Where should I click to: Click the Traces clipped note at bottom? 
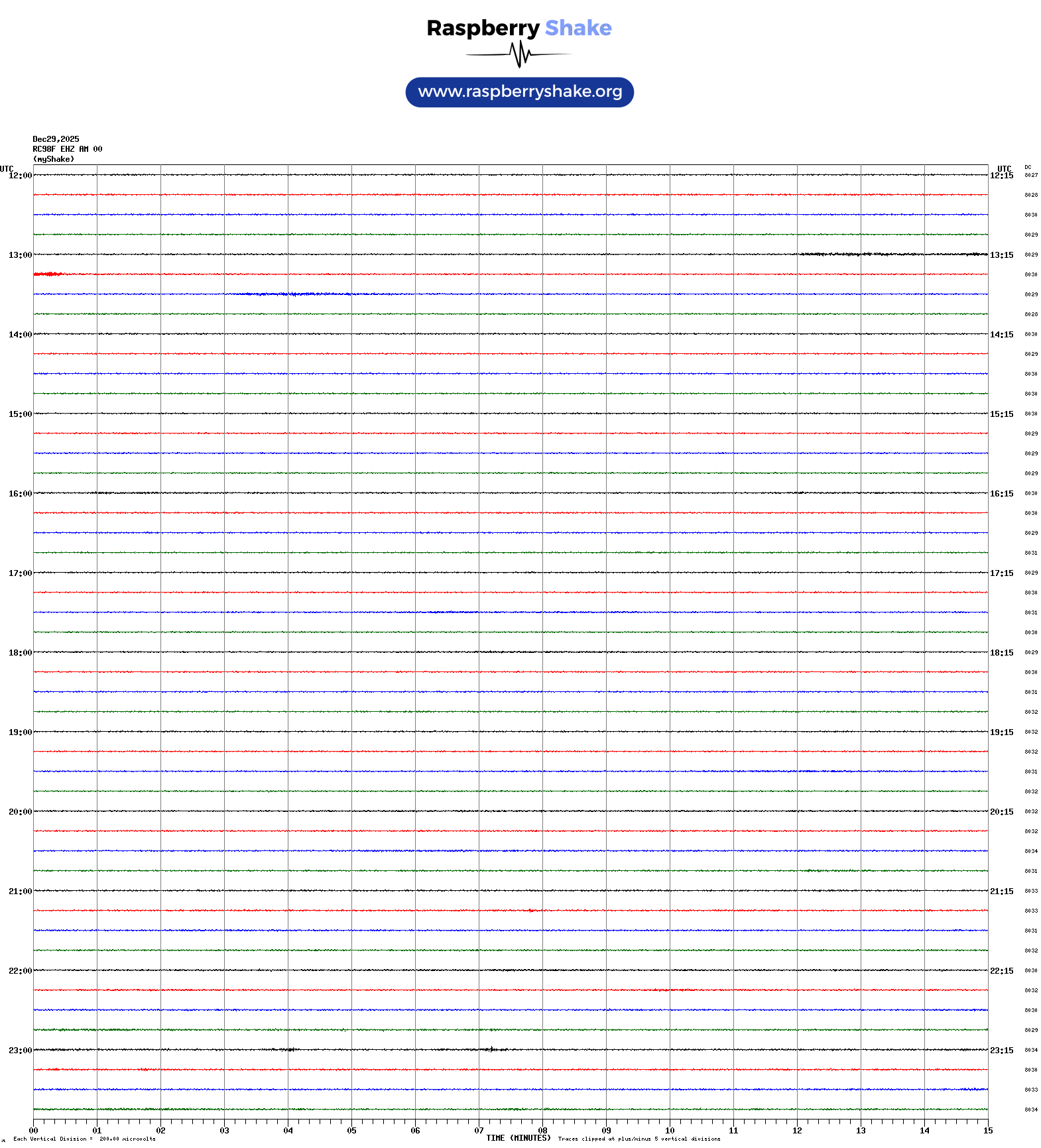(639, 1139)
